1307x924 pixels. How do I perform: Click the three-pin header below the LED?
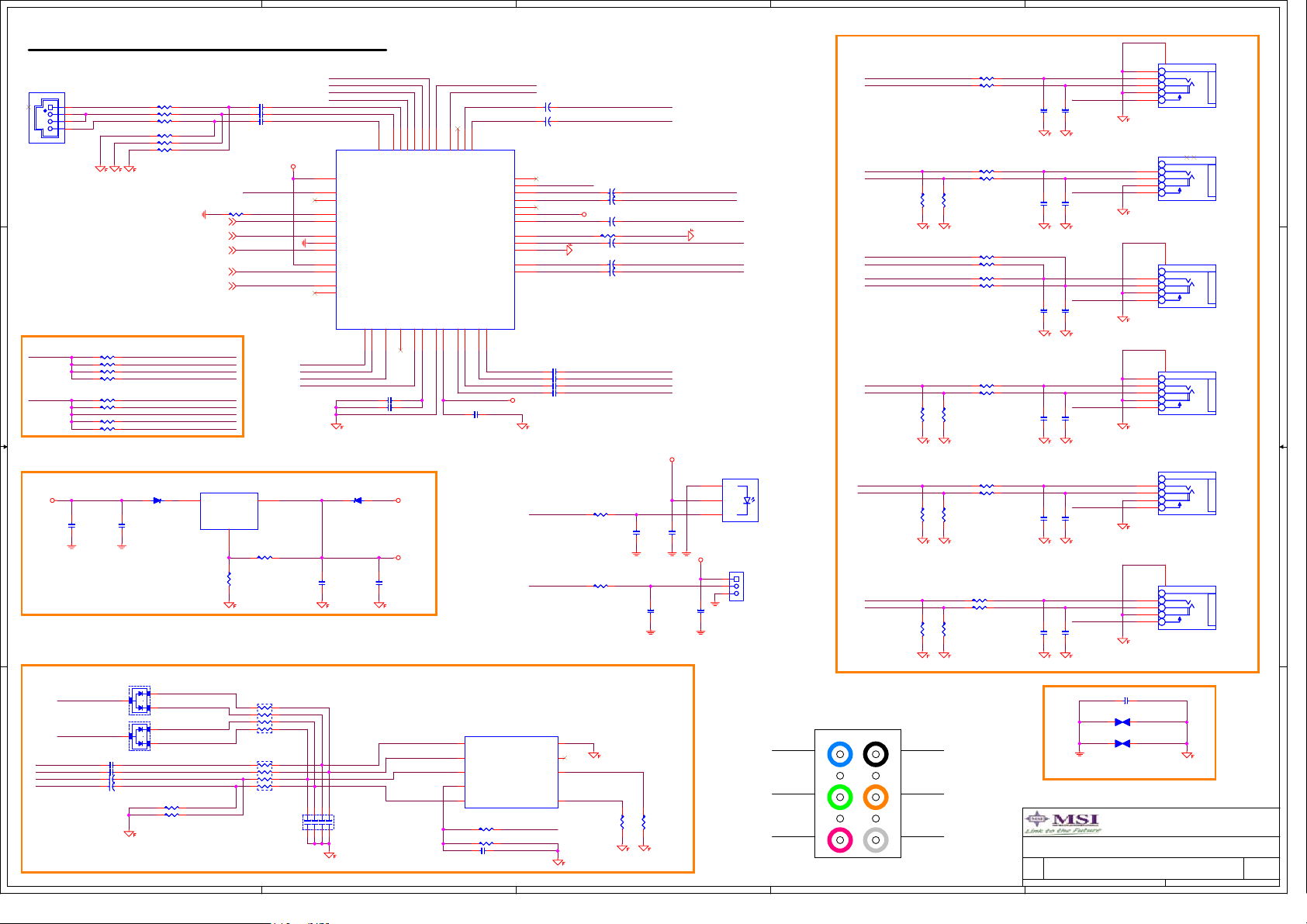pos(736,587)
